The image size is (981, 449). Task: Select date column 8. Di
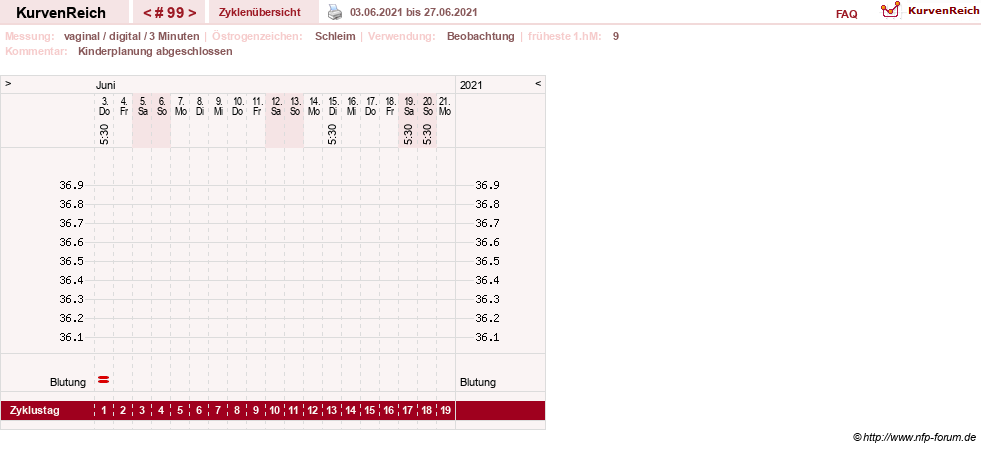coord(199,106)
